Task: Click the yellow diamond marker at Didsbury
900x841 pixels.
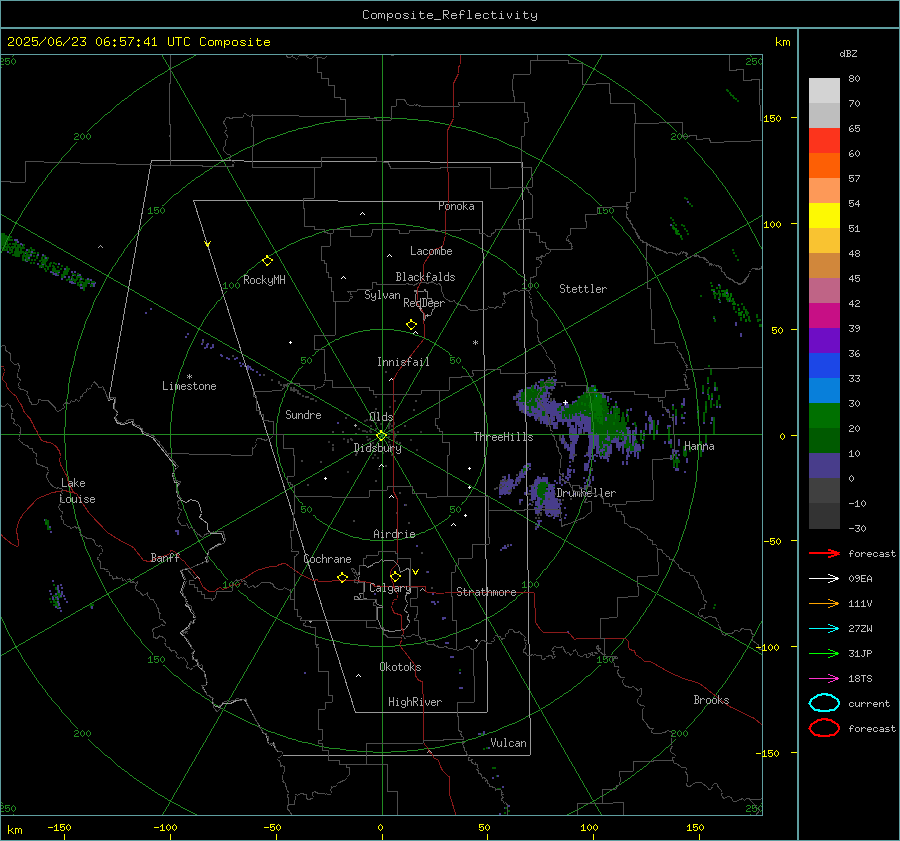Action: pyautogui.click(x=381, y=436)
